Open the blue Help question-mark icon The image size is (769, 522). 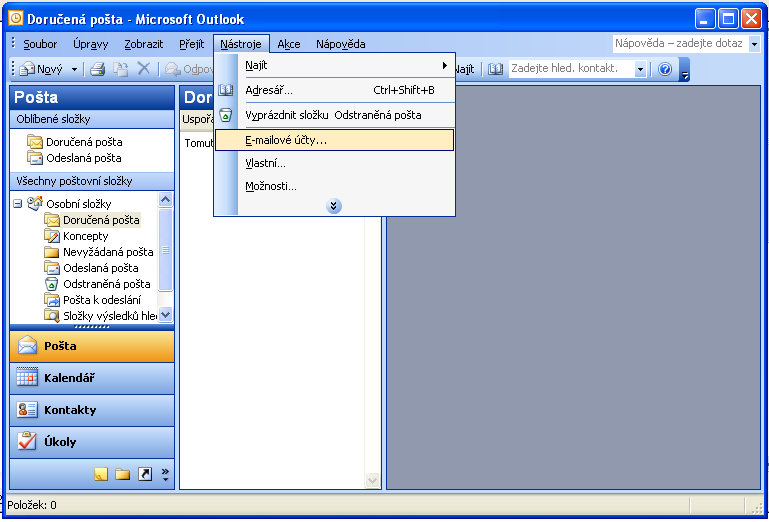(665, 69)
